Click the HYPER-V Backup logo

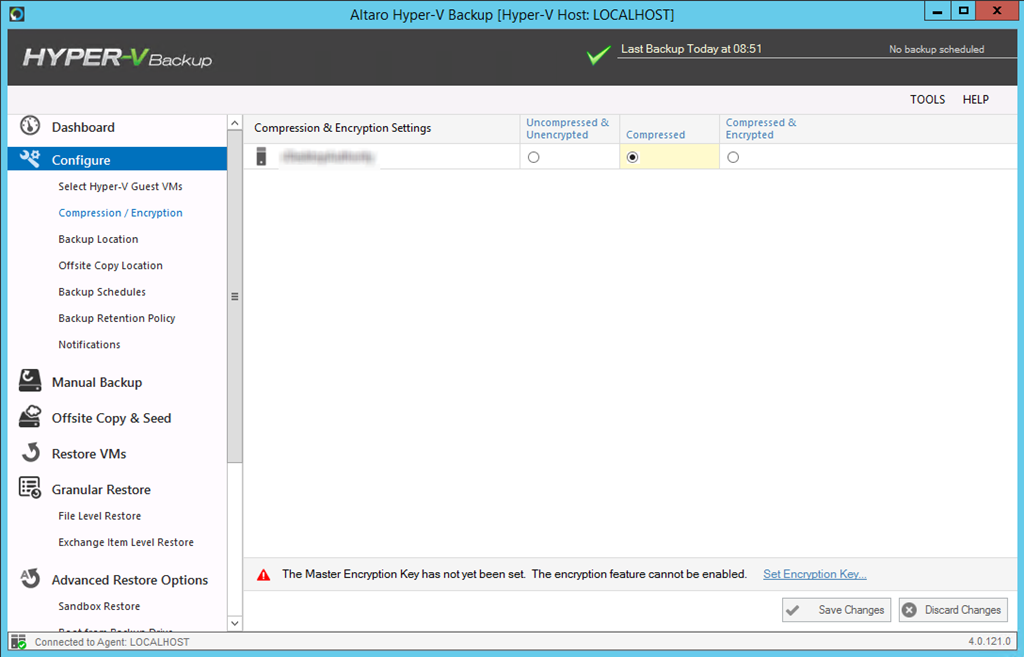pyautogui.click(x=118, y=57)
